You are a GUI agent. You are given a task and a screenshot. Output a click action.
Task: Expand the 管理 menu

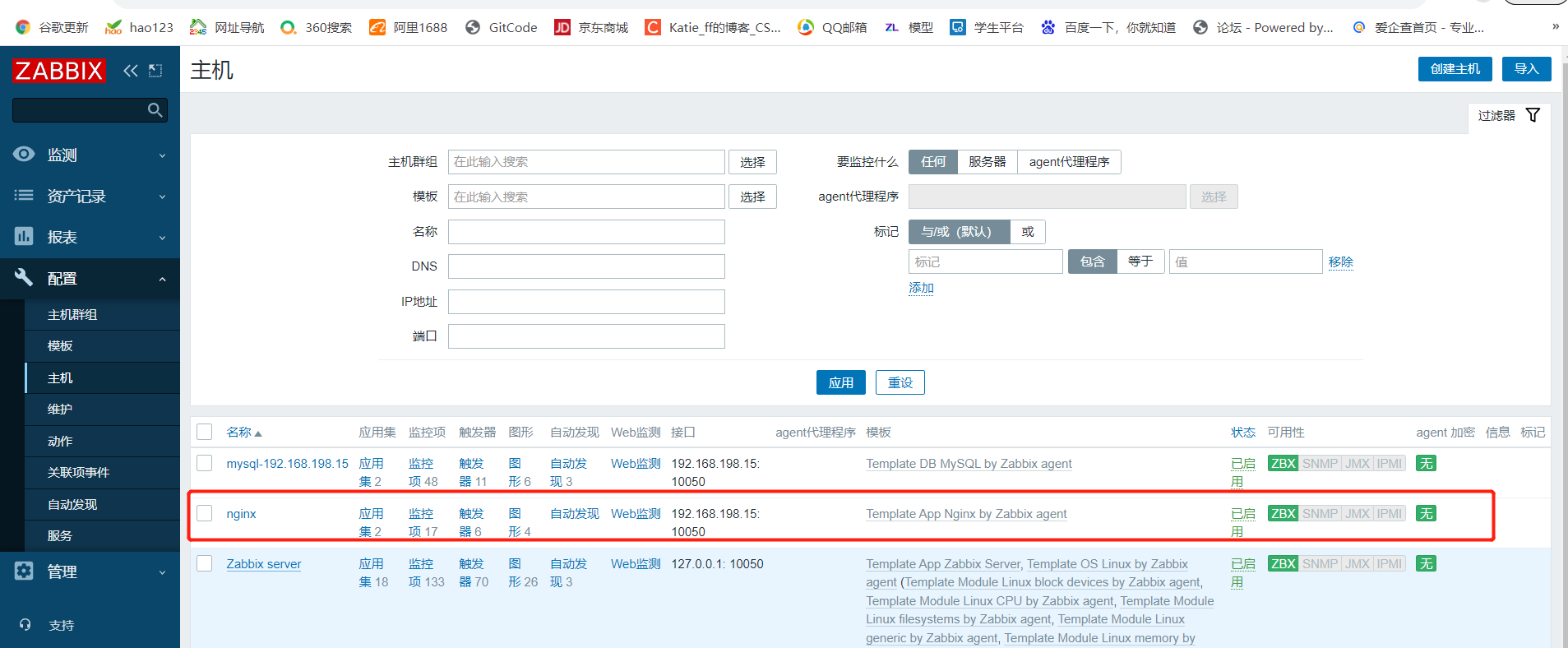(x=162, y=572)
